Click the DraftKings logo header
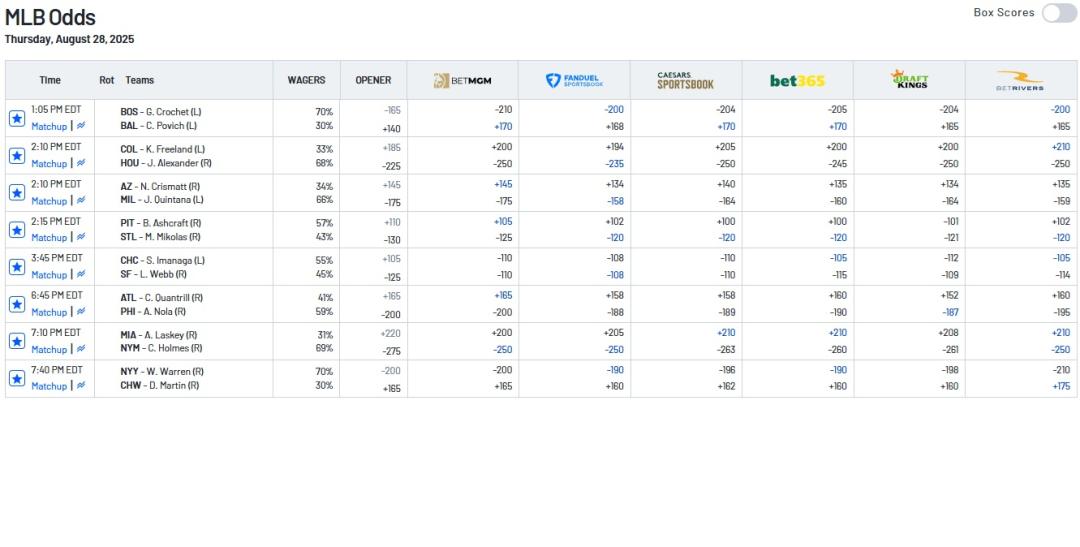 pyautogui.click(x=909, y=80)
